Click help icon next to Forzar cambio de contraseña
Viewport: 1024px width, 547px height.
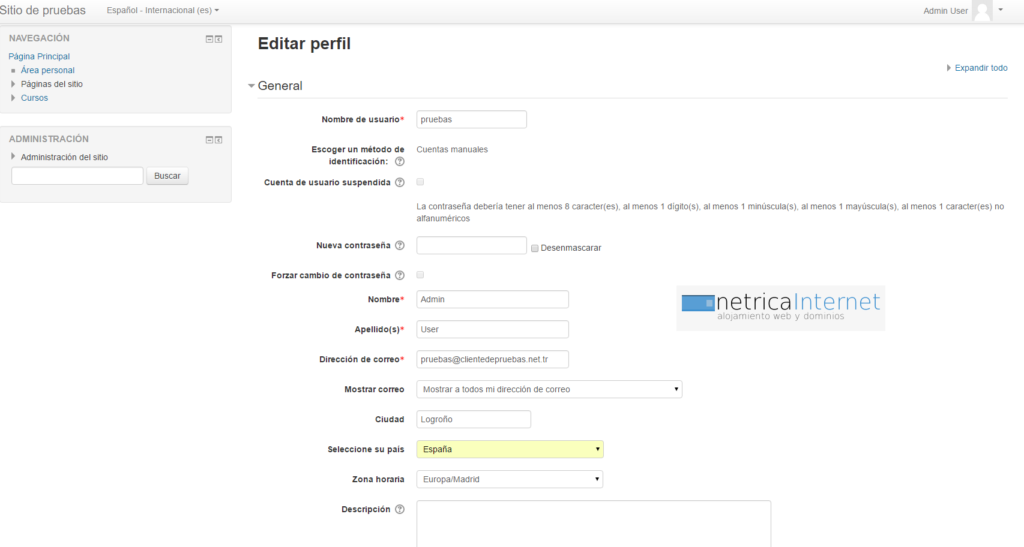pyautogui.click(x=400, y=275)
